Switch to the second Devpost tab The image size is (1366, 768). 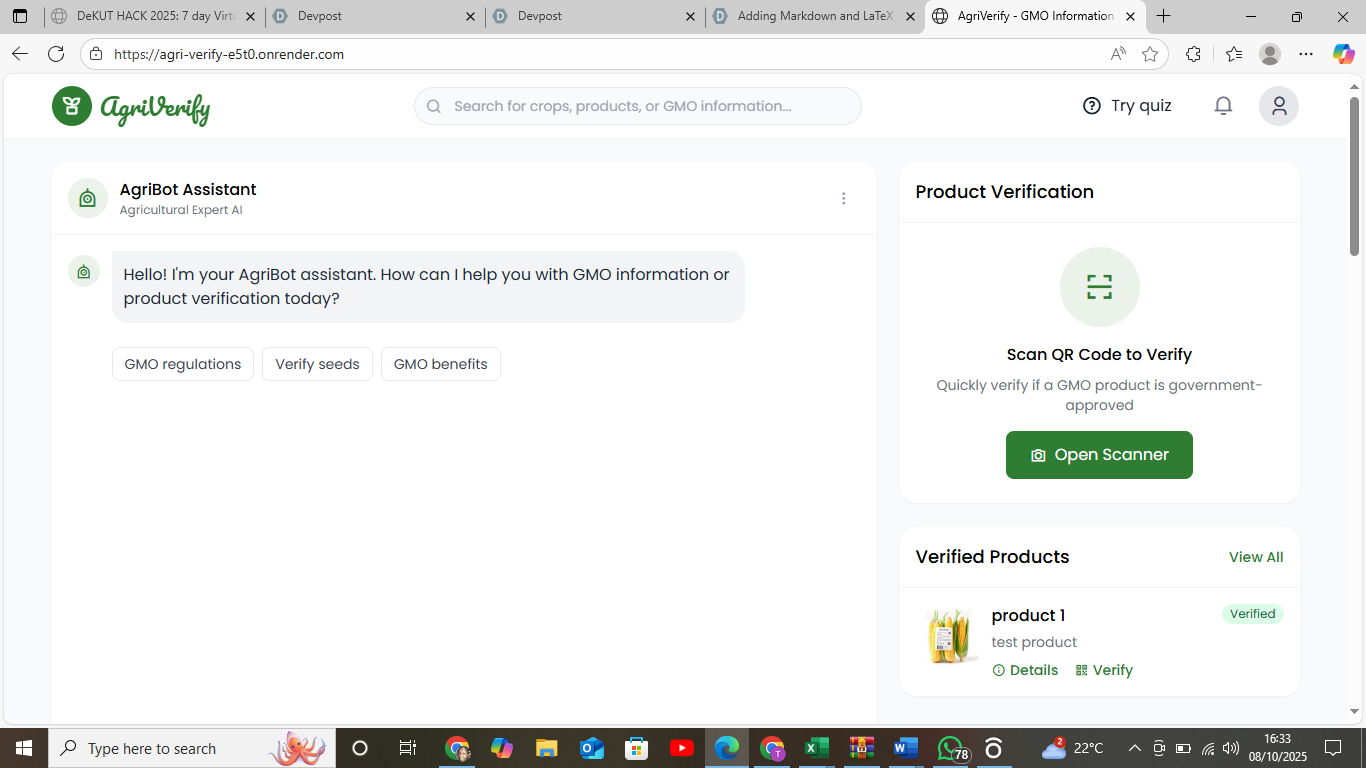pos(595,16)
